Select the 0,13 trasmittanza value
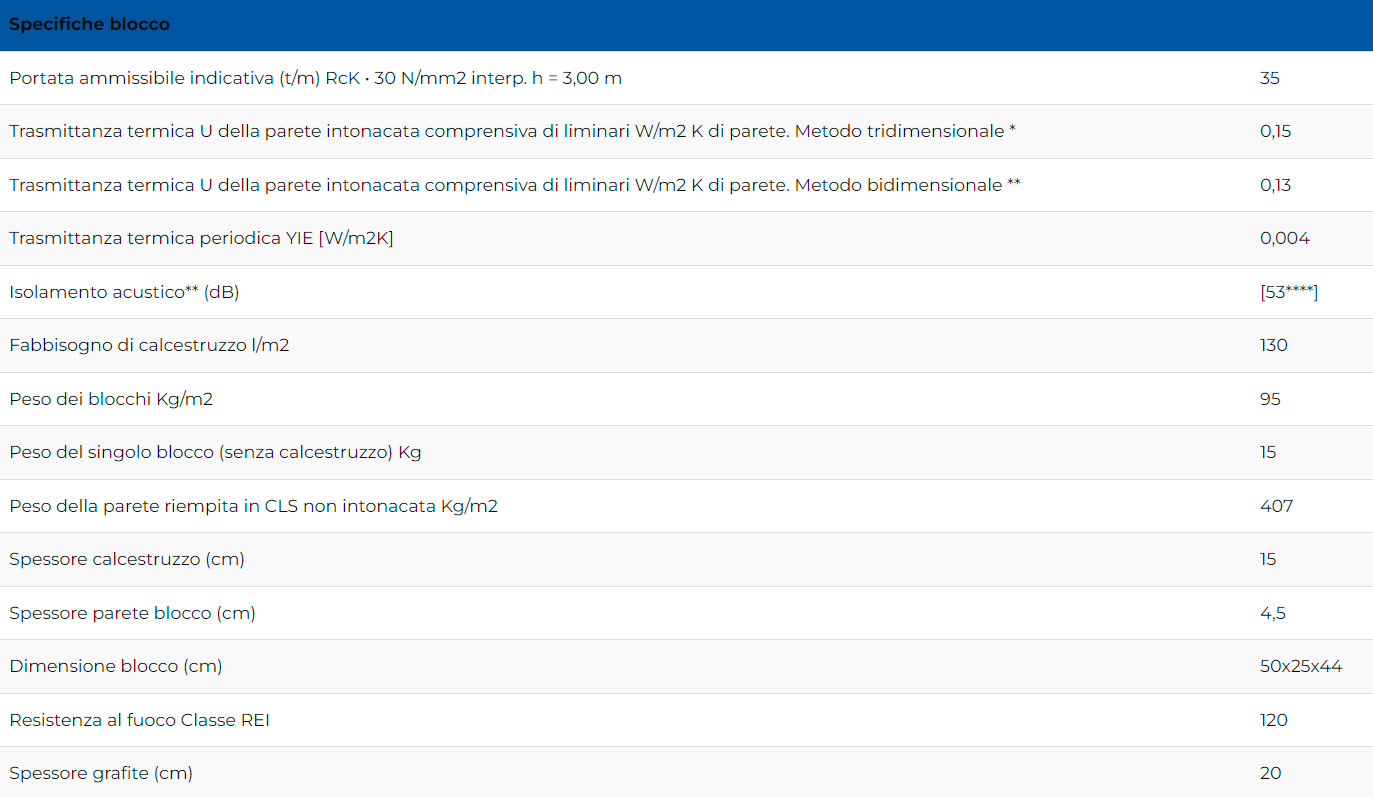The height and width of the screenshot is (797, 1373). point(1275,185)
